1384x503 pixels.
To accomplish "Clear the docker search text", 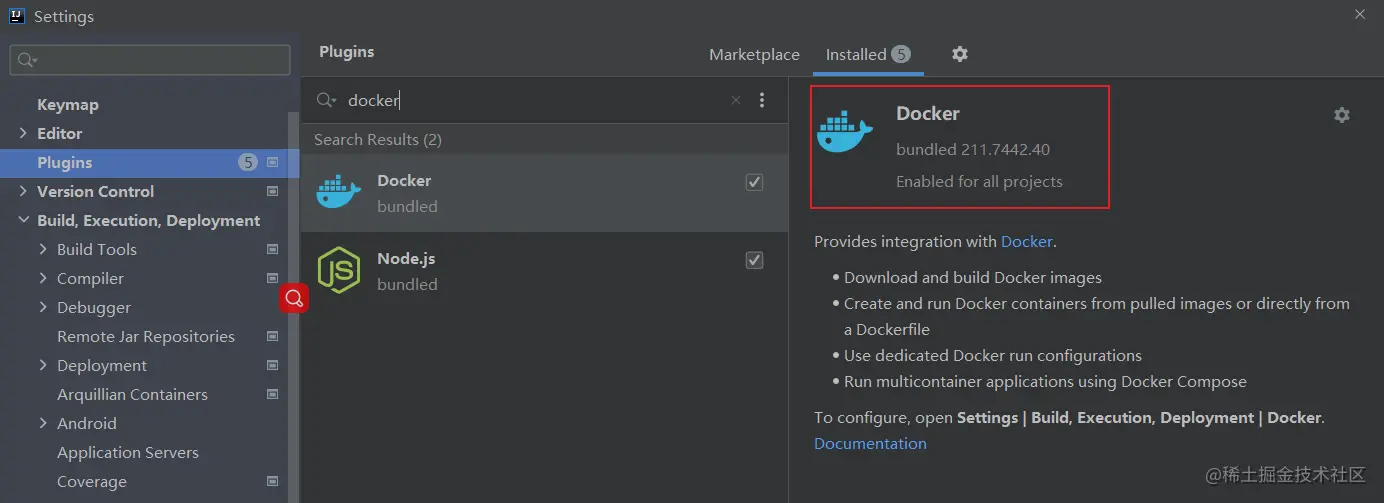I will [x=736, y=100].
